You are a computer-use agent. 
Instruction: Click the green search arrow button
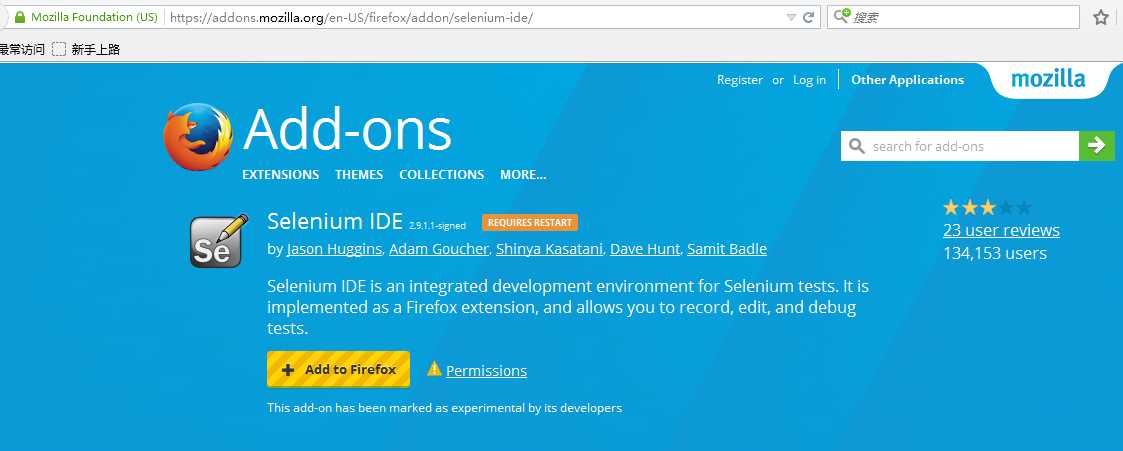(1097, 146)
